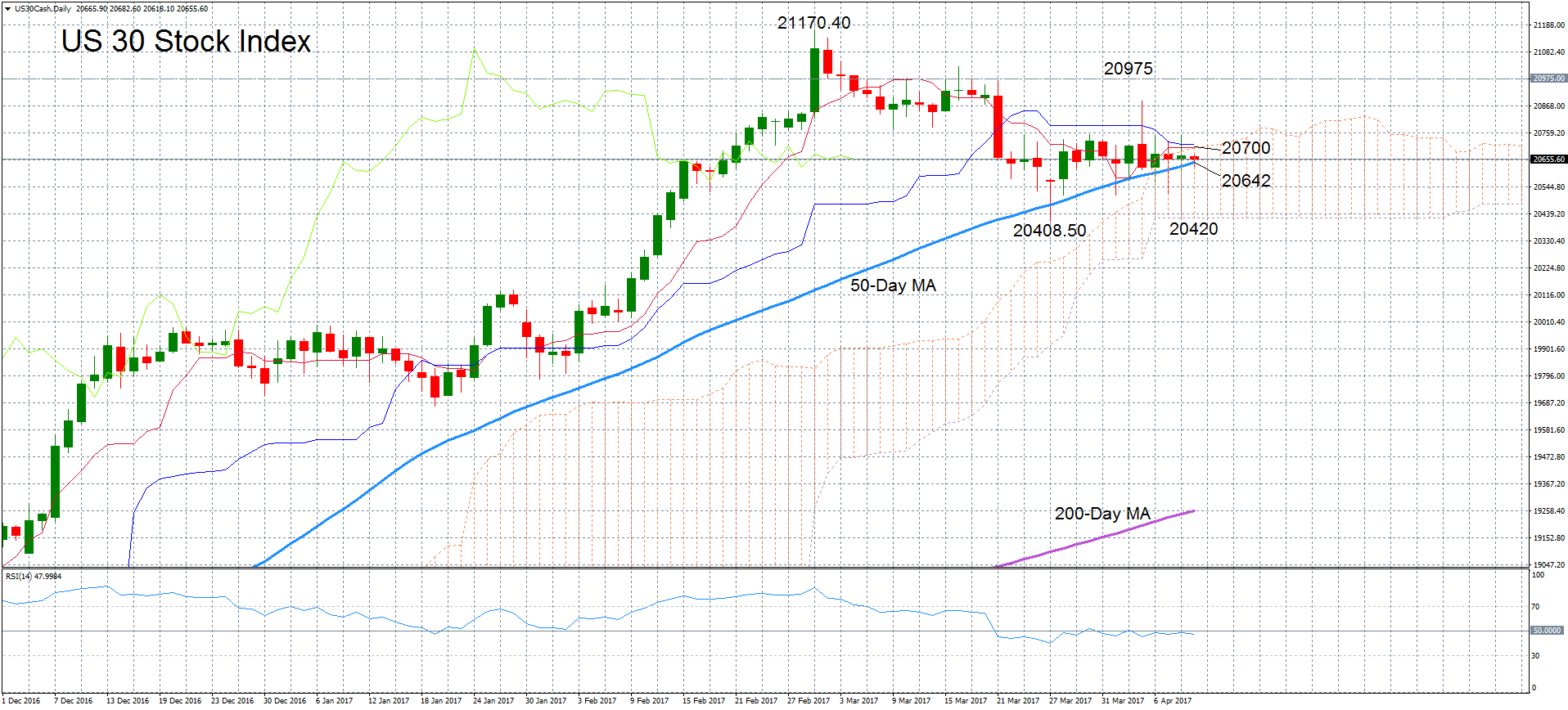1568x710 pixels.
Task: Click the 19901.60 price axis value
Action: pos(1548,349)
